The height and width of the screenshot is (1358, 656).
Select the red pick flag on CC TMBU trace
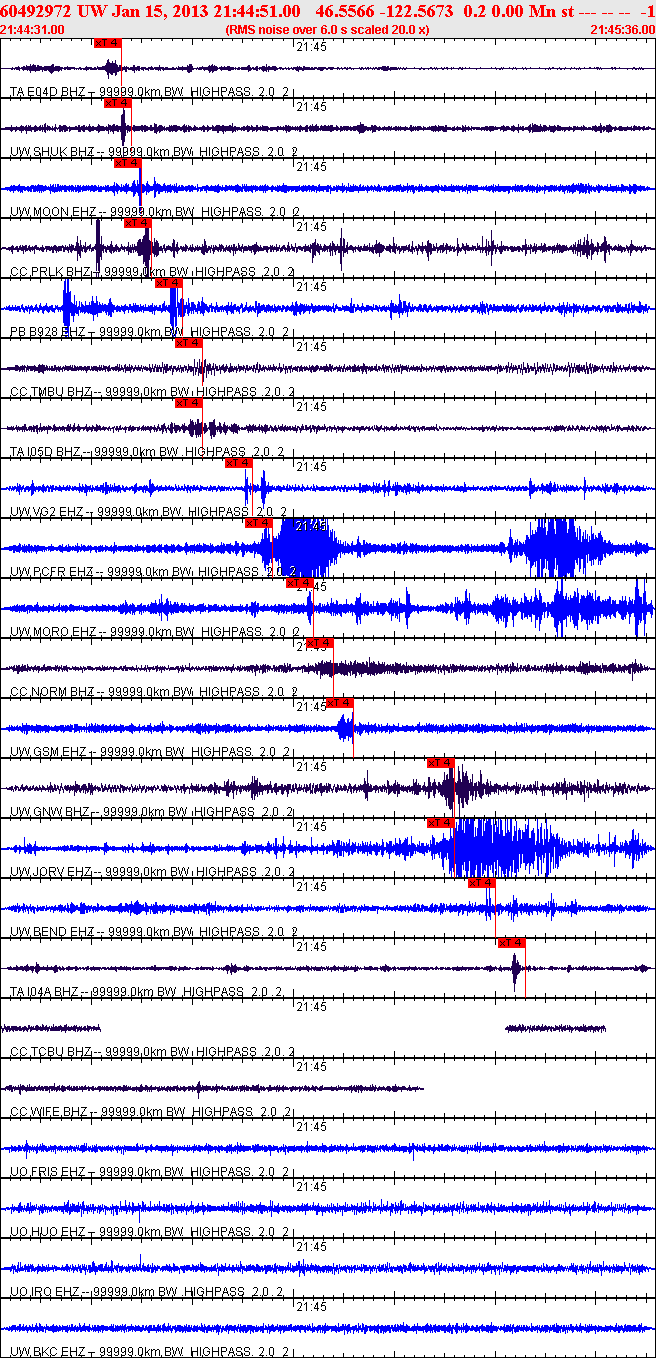click(x=189, y=343)
